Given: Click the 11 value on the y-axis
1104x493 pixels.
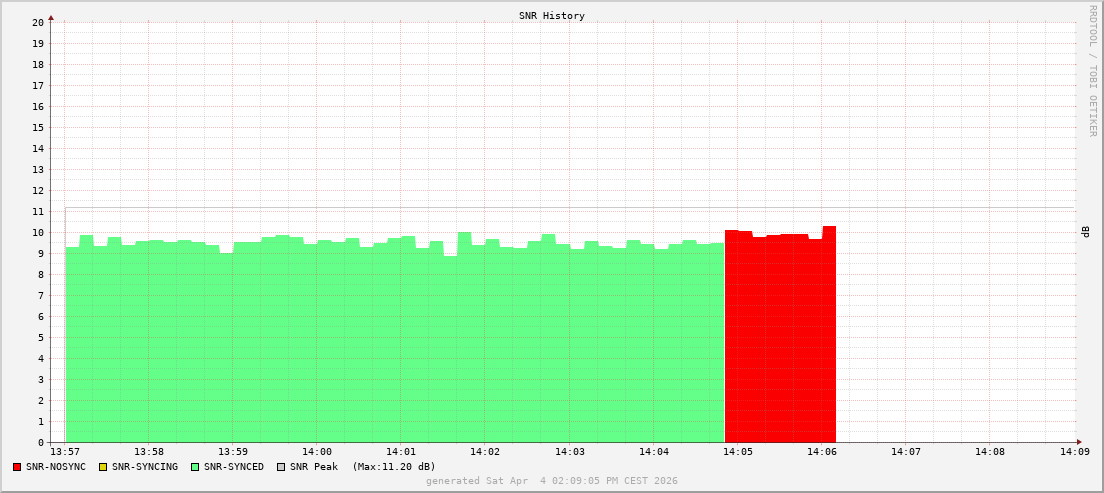Looking at the screenshot, I should [x=37, y=211].
